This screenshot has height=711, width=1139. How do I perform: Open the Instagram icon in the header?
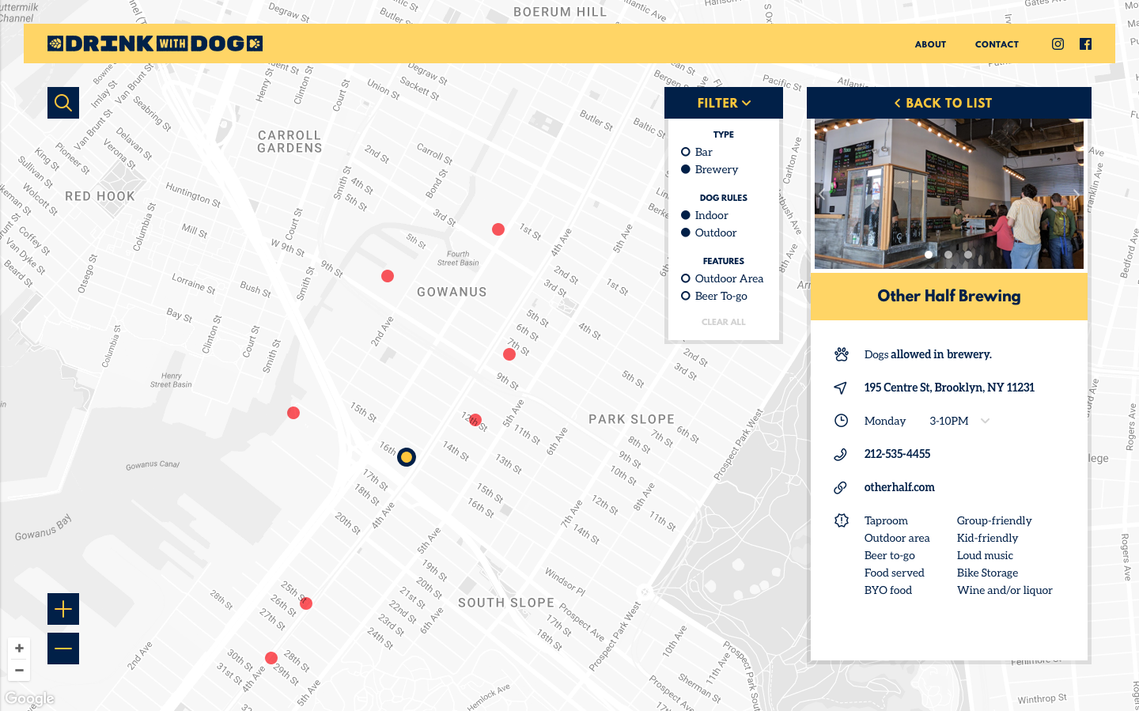coord(1058,44)
